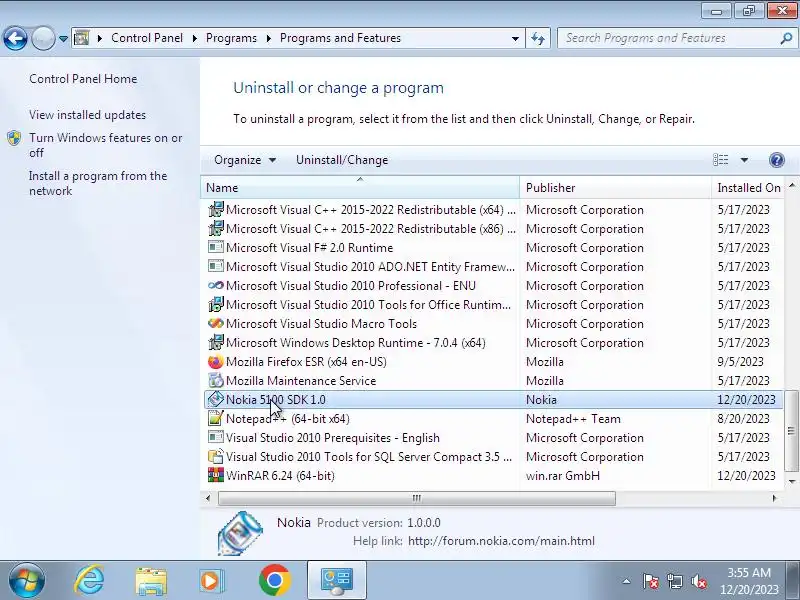
Task: Select Microsoft Visual C++ 2015-2022 Redistributable (x86) icon
Action: click(216, 229)
